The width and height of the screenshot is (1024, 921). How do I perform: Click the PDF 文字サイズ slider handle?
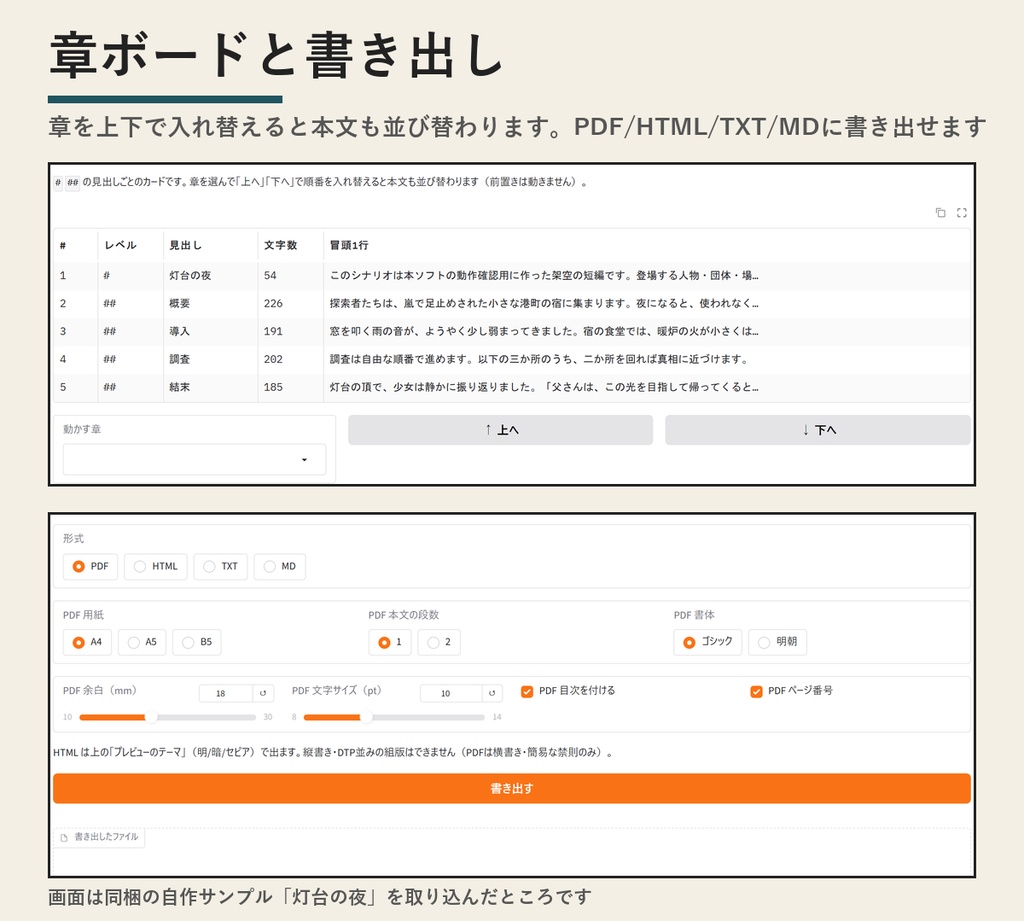[366, 717]
